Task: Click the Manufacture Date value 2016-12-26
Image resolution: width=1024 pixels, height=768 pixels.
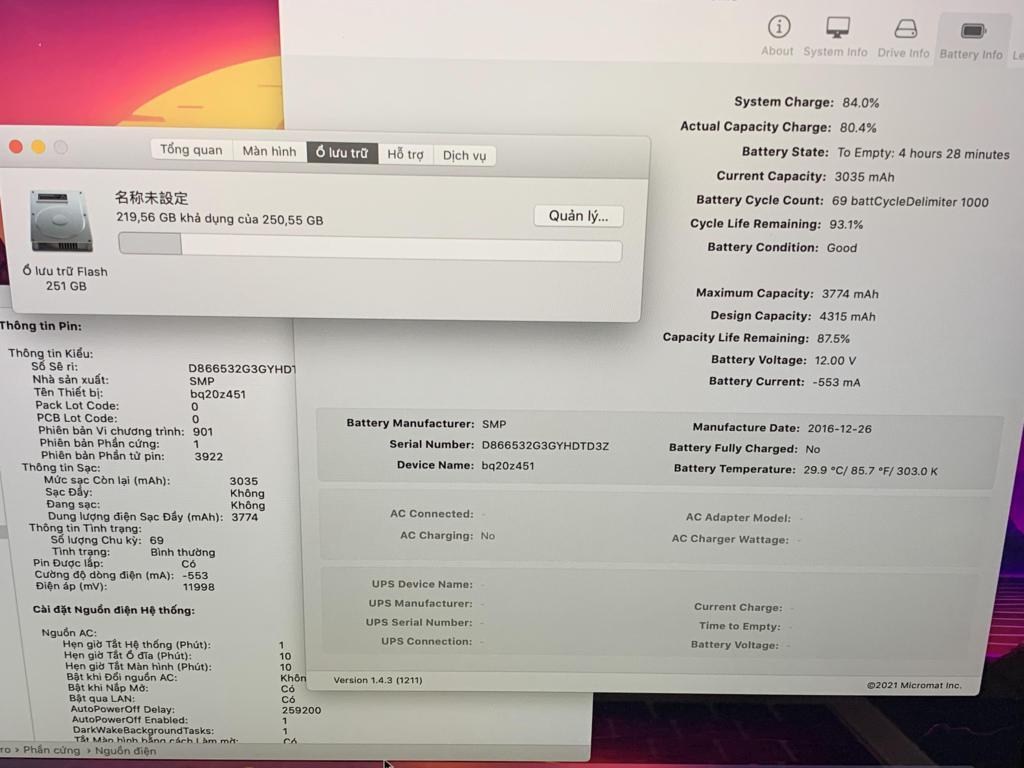Action: click(x=840, y=429)
